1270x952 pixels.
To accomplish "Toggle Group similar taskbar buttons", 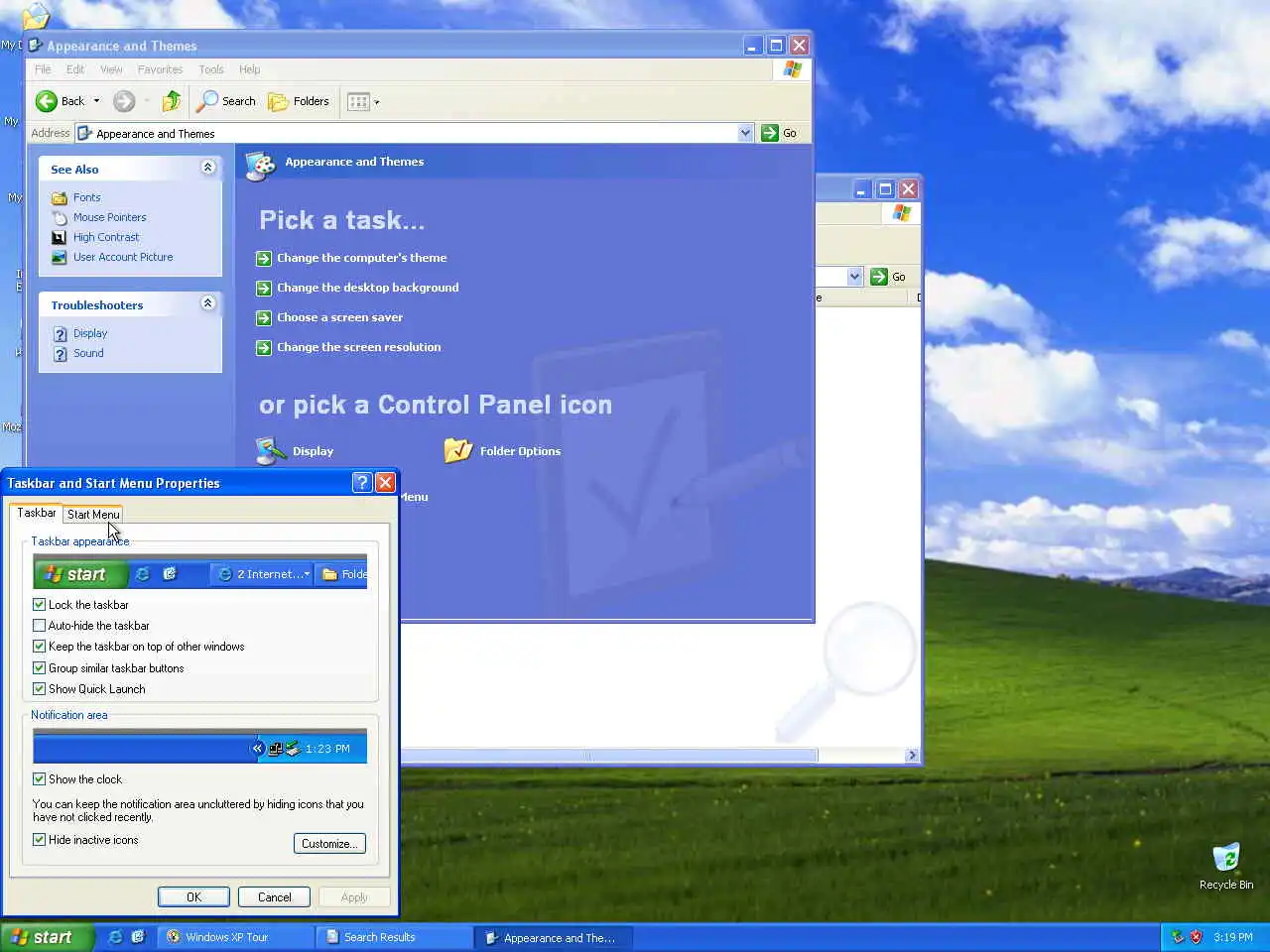I will coord(40,668).
